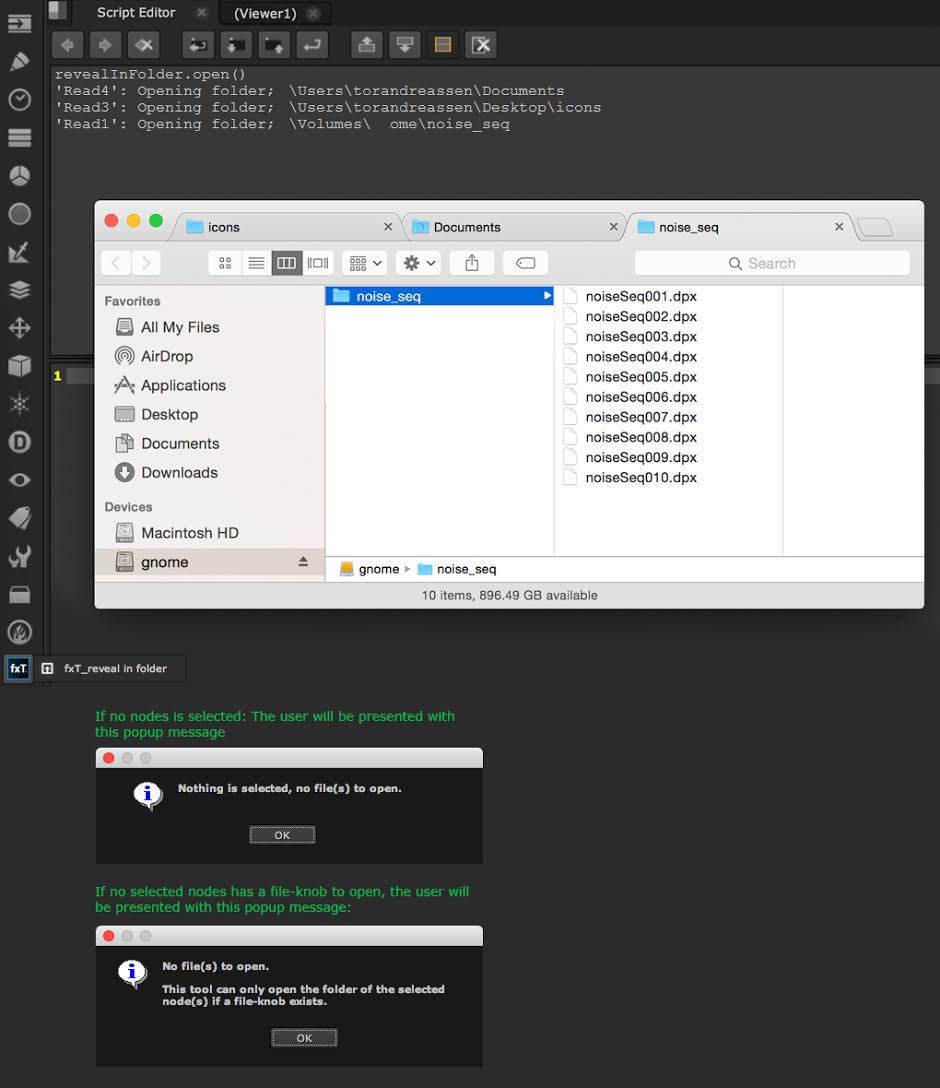Switch Finder to icon view
Screen dimensions: 940x1088
pos(225,263)
